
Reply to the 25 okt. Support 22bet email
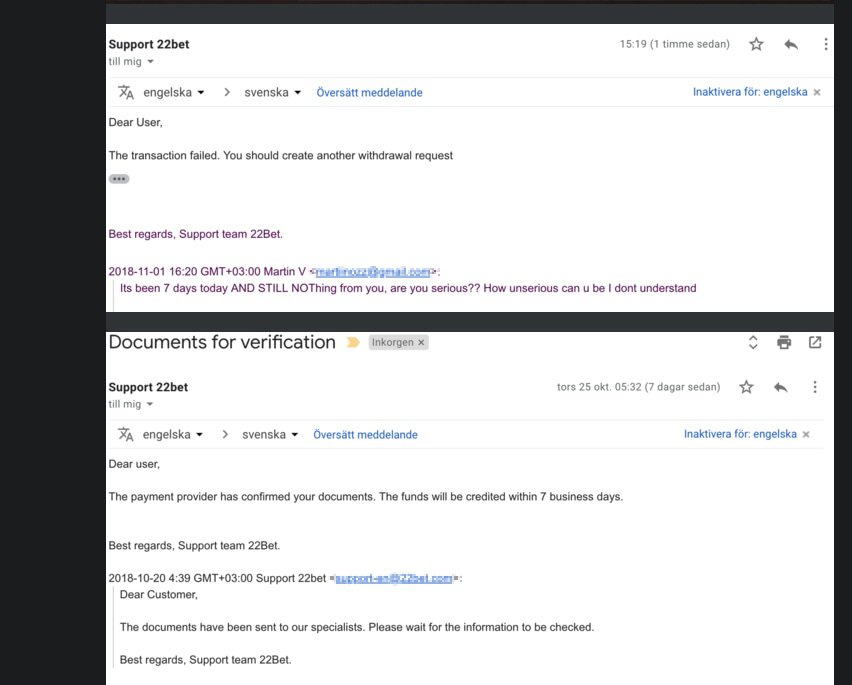point(780,387)
